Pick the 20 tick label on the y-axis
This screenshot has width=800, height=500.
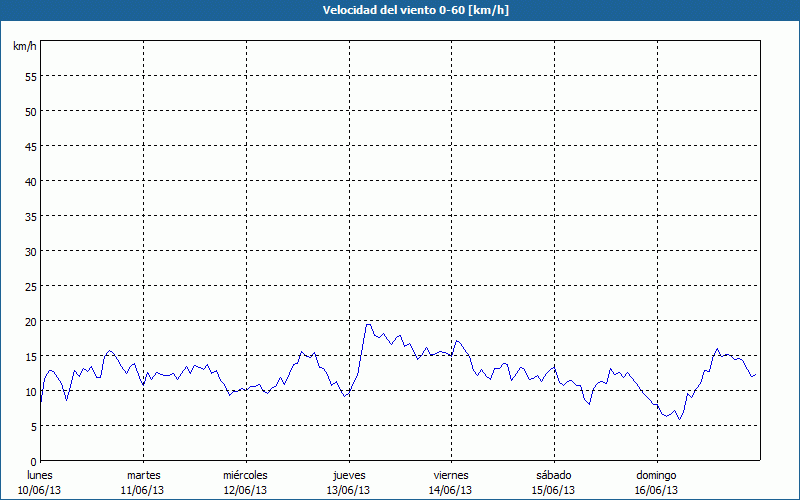30,321
